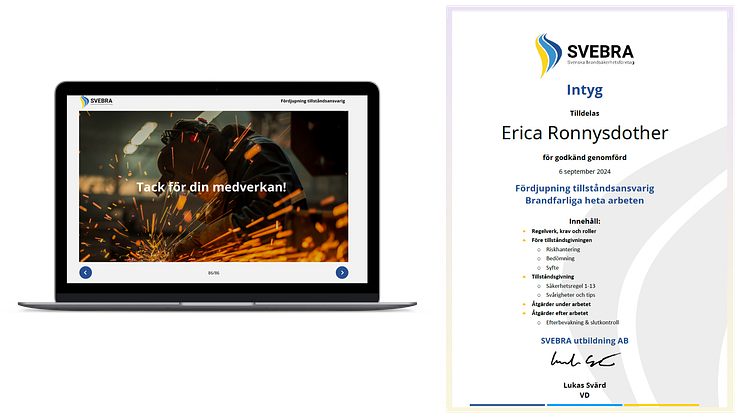The height and width of the screenshot is (419, 746).
Task: Click the 'Före tillståndsgivningen' bullet
Action: pyautogui.click(x=562, y=240)
